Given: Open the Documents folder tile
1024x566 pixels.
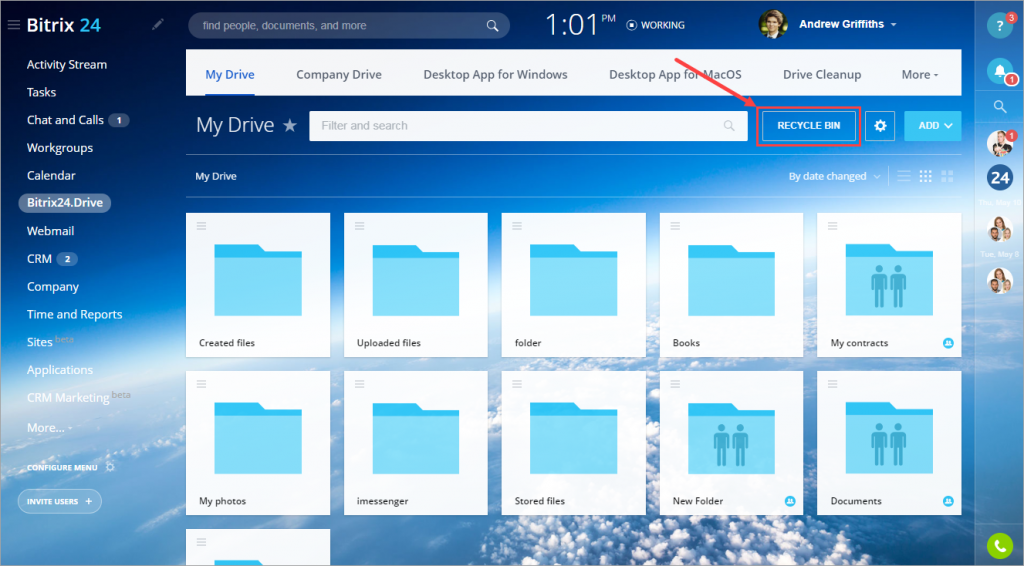Looking at the screenshot, I should pyautogui.click(x=889, y=443).
